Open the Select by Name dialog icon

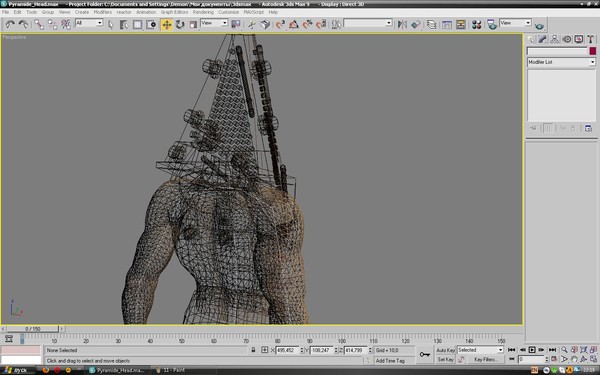pos(124,24)
